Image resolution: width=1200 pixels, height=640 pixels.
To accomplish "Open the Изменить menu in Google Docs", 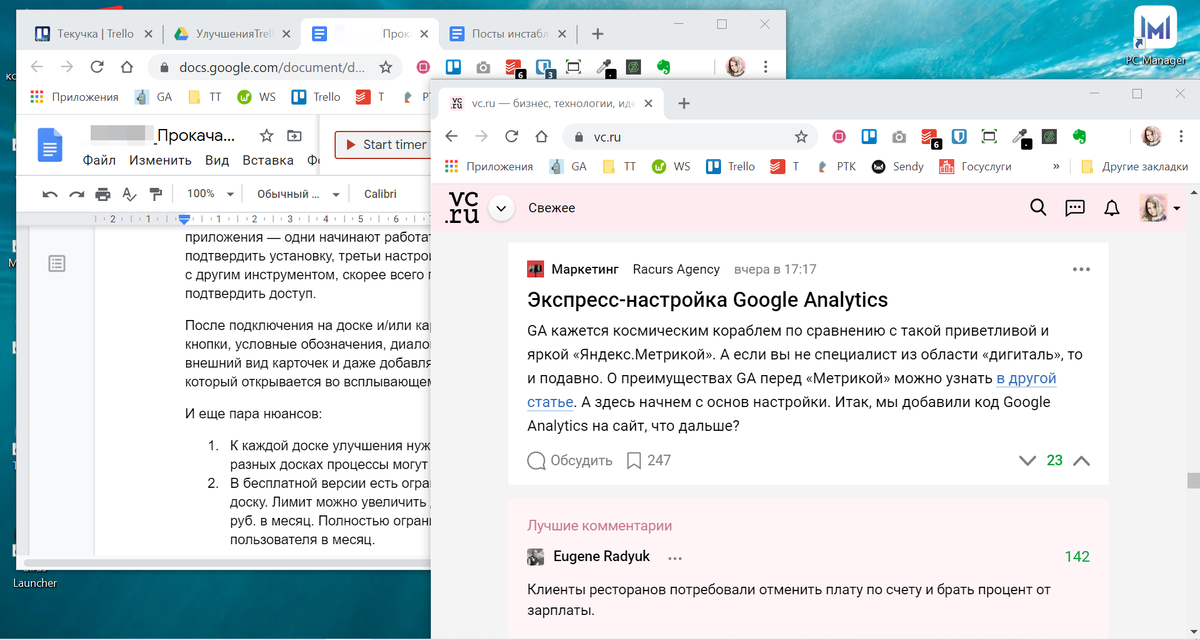I will pyautogui.click(x=160, y=160).
